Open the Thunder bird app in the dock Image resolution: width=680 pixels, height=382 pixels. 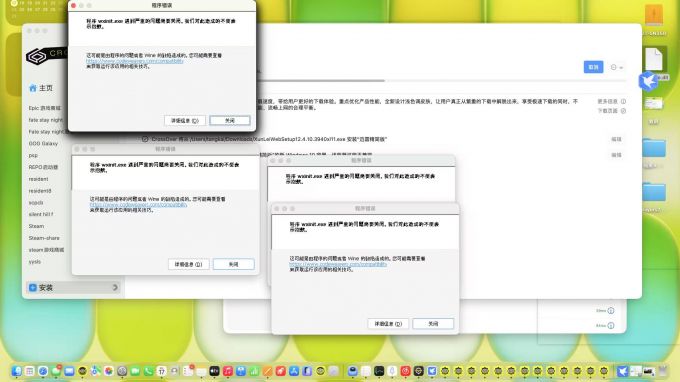pyautogui.click(x=622, y=371)
